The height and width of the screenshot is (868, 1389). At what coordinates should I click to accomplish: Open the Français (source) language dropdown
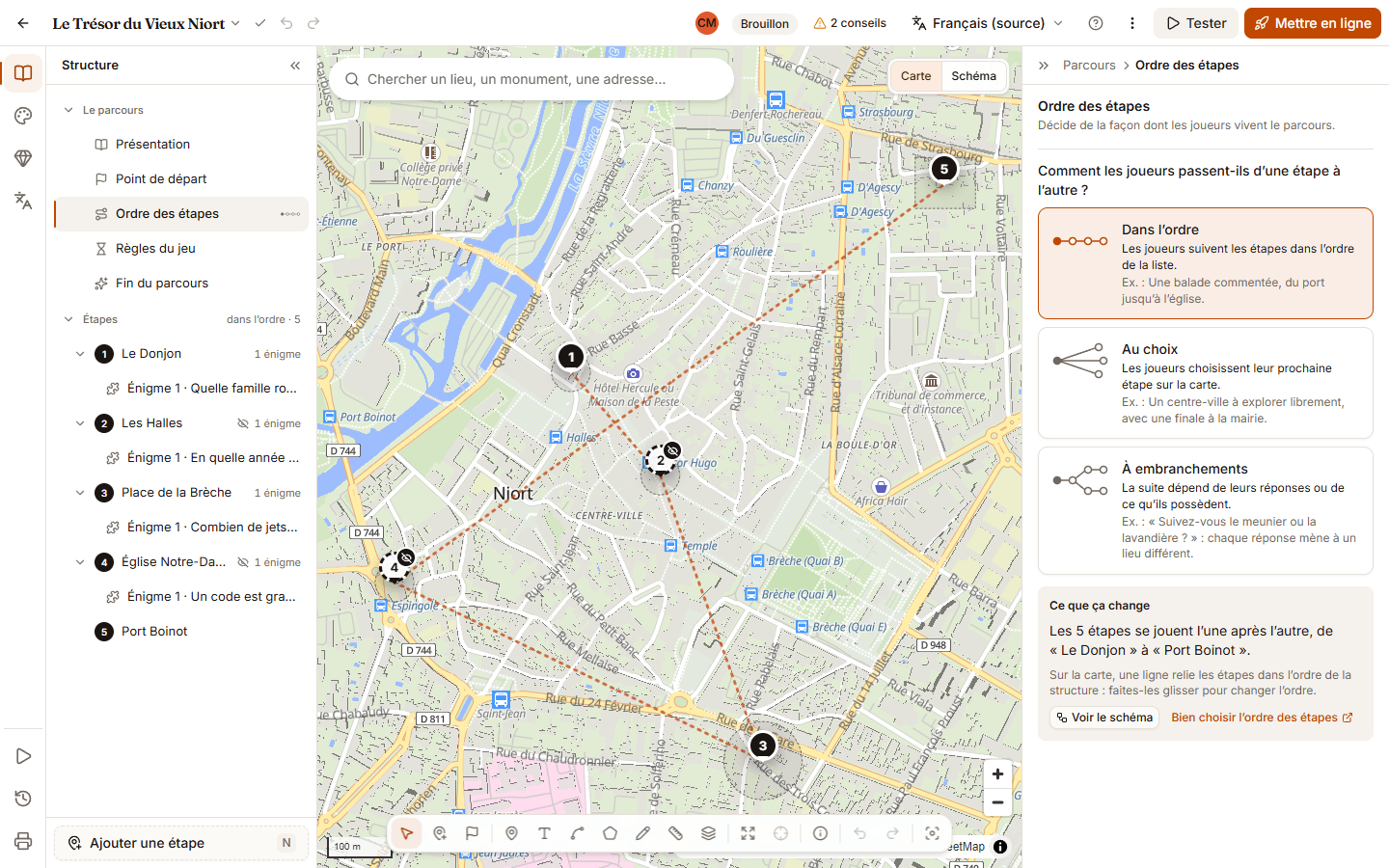pos(988,23)
